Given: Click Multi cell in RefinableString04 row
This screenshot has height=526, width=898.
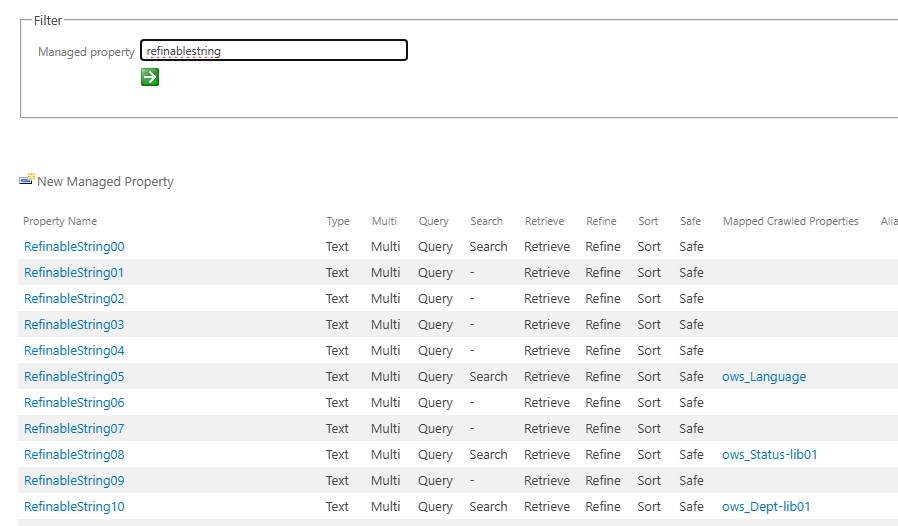Looking at the screenshot, I should 385,351.
